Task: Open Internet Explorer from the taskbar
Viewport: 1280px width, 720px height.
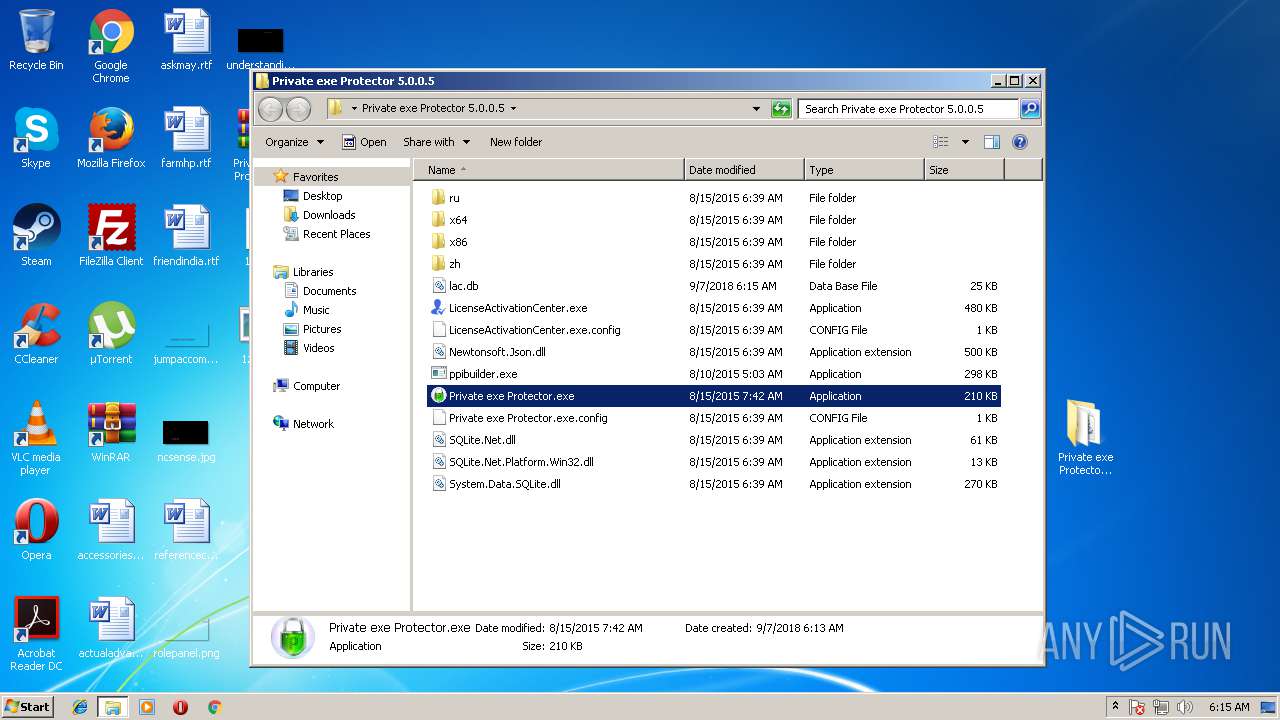Action: click(x=80, y=707)
